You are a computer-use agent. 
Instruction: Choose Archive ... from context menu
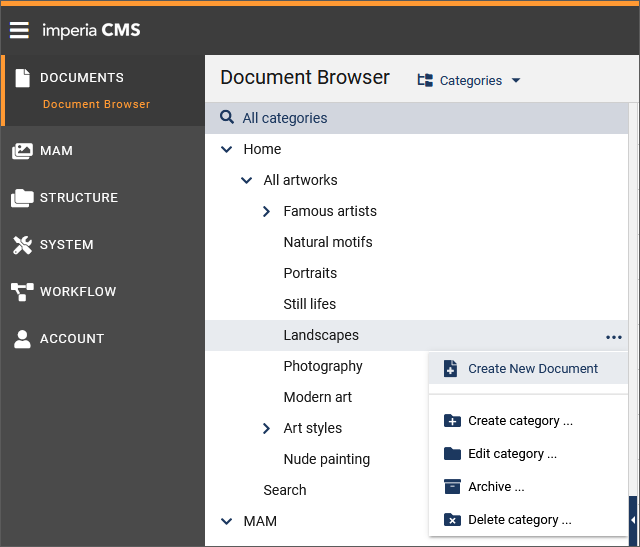click(x=528, y=487)
